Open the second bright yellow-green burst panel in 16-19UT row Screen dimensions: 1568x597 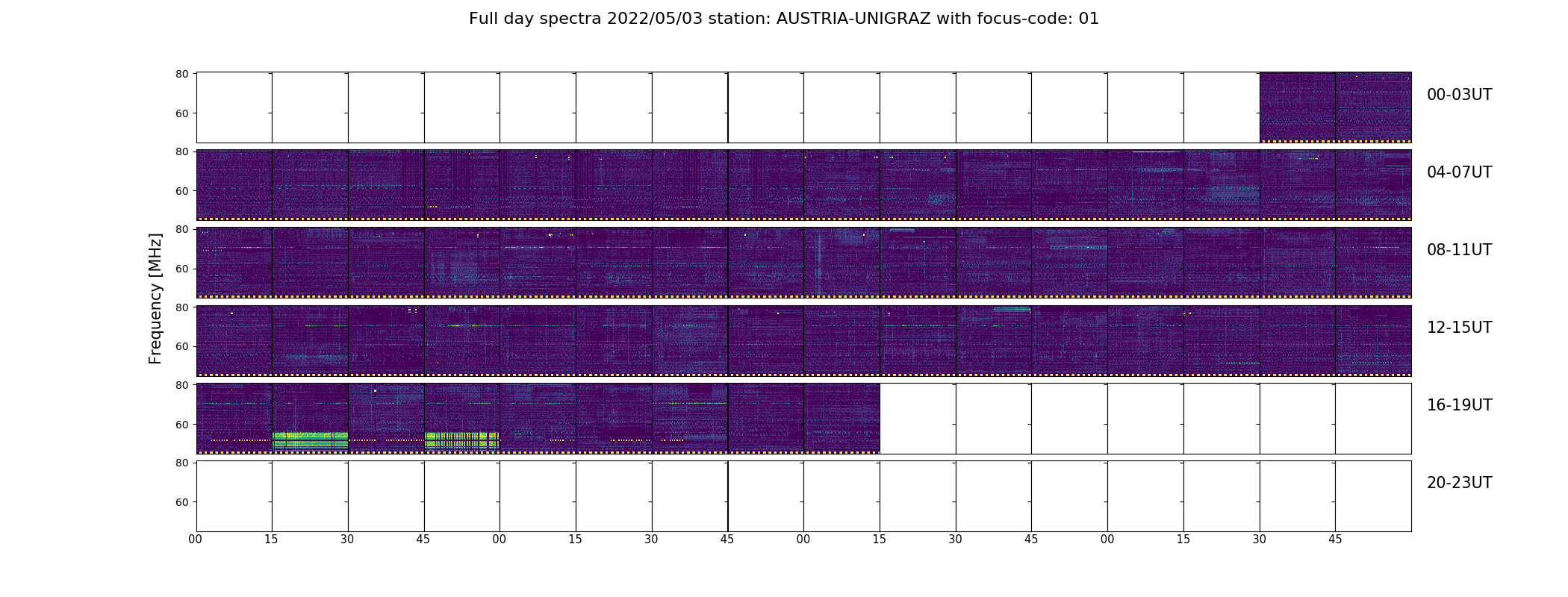(461, 418)
